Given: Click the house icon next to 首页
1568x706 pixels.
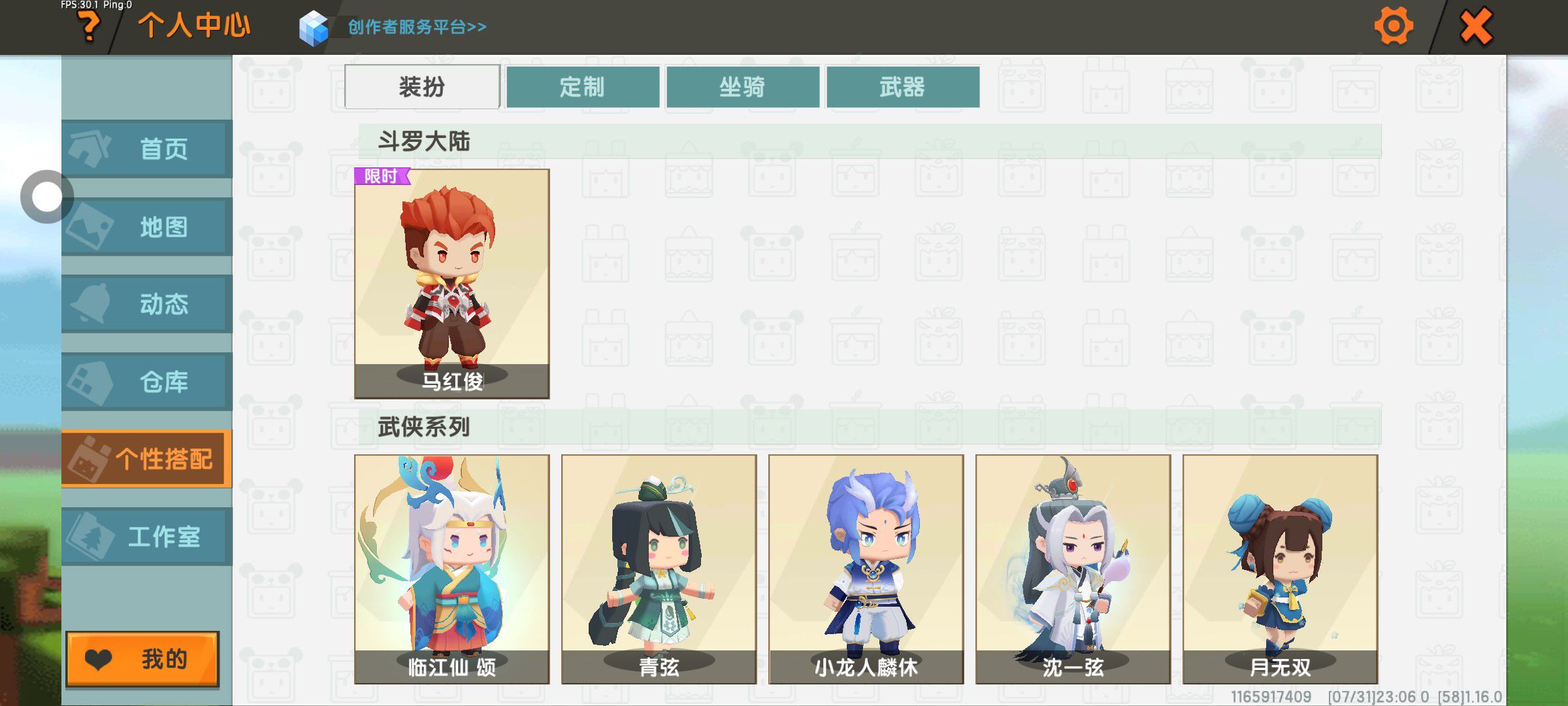Looking at the screenshot, I should point(90,148).
